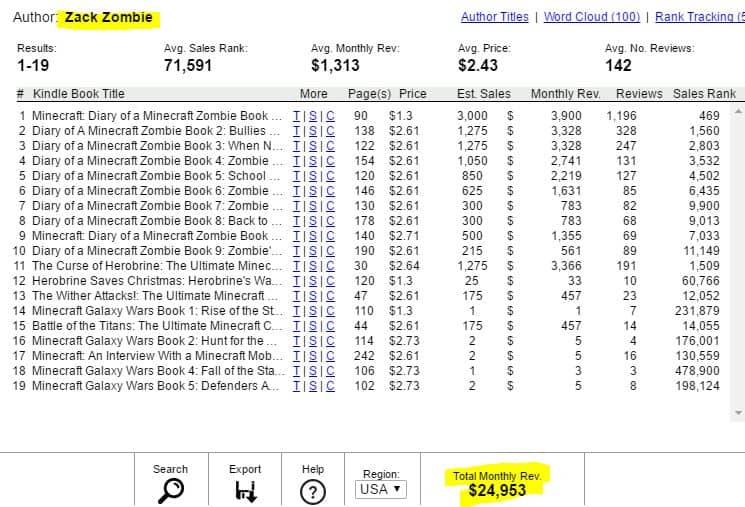
Task: Click the C link for book 3
Action: click(x=330, y=146)
